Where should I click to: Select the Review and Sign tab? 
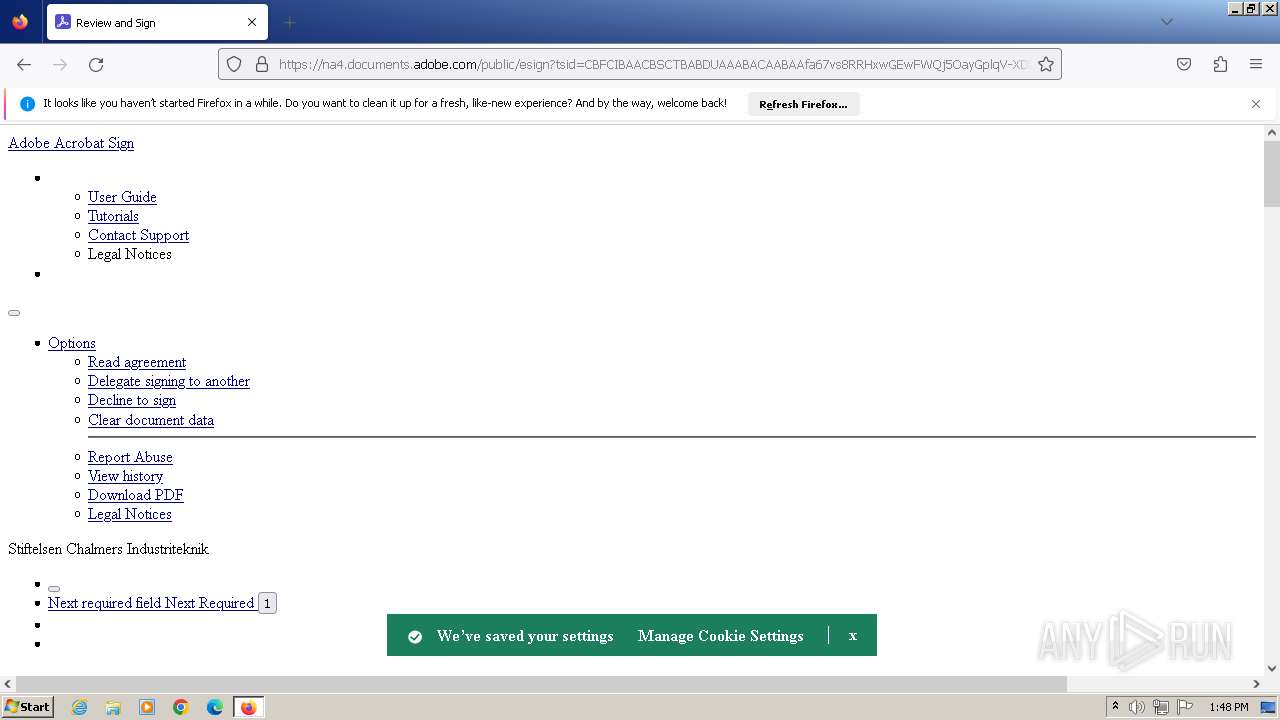[157, 22]
